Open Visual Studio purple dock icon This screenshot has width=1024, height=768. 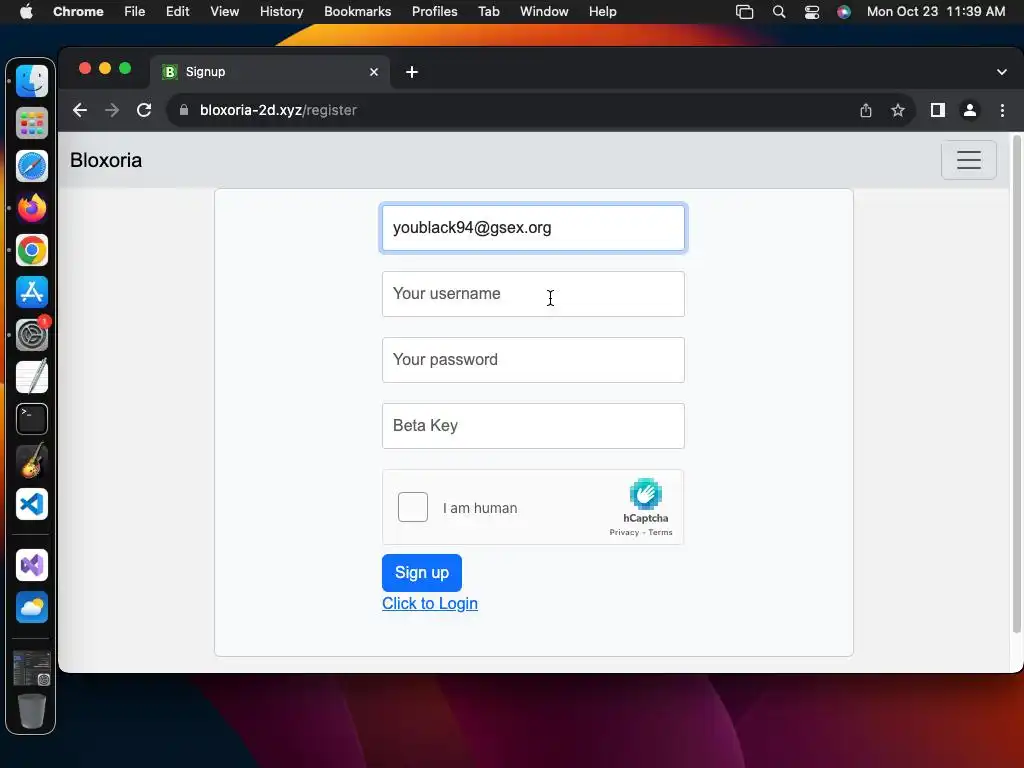tap(31, 566)
